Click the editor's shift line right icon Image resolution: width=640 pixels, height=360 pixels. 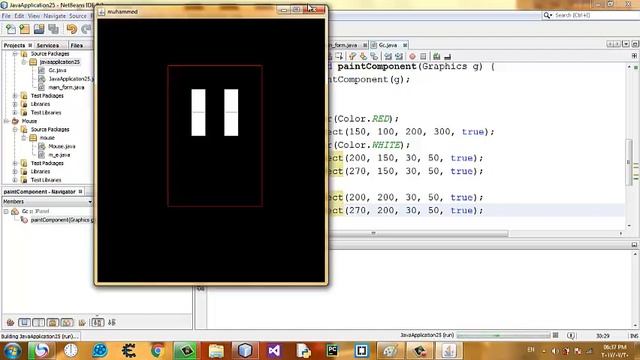click(399, 56)
